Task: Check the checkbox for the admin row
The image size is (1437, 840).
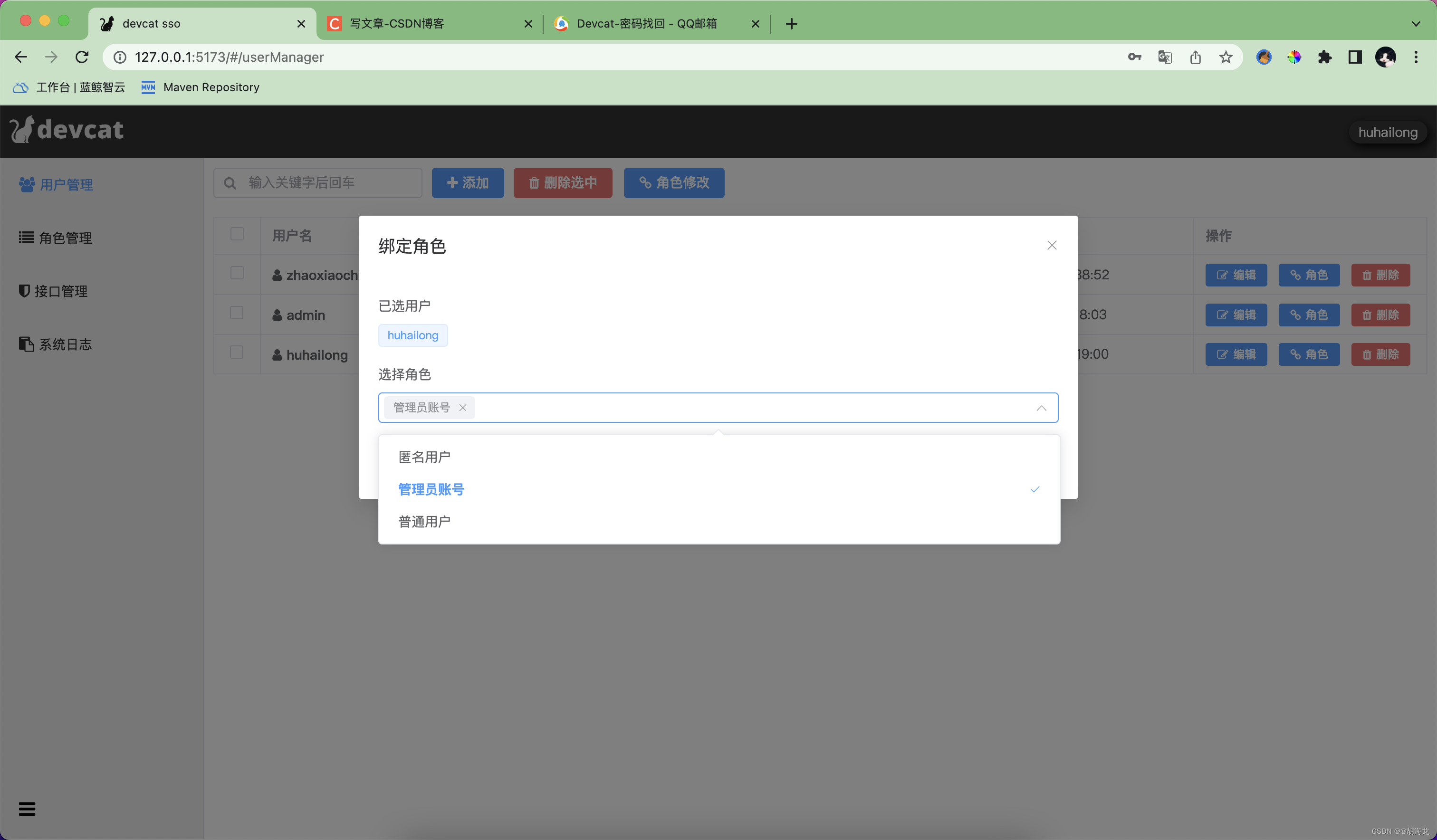Action: pyautogui.click(x=237, y=313)
